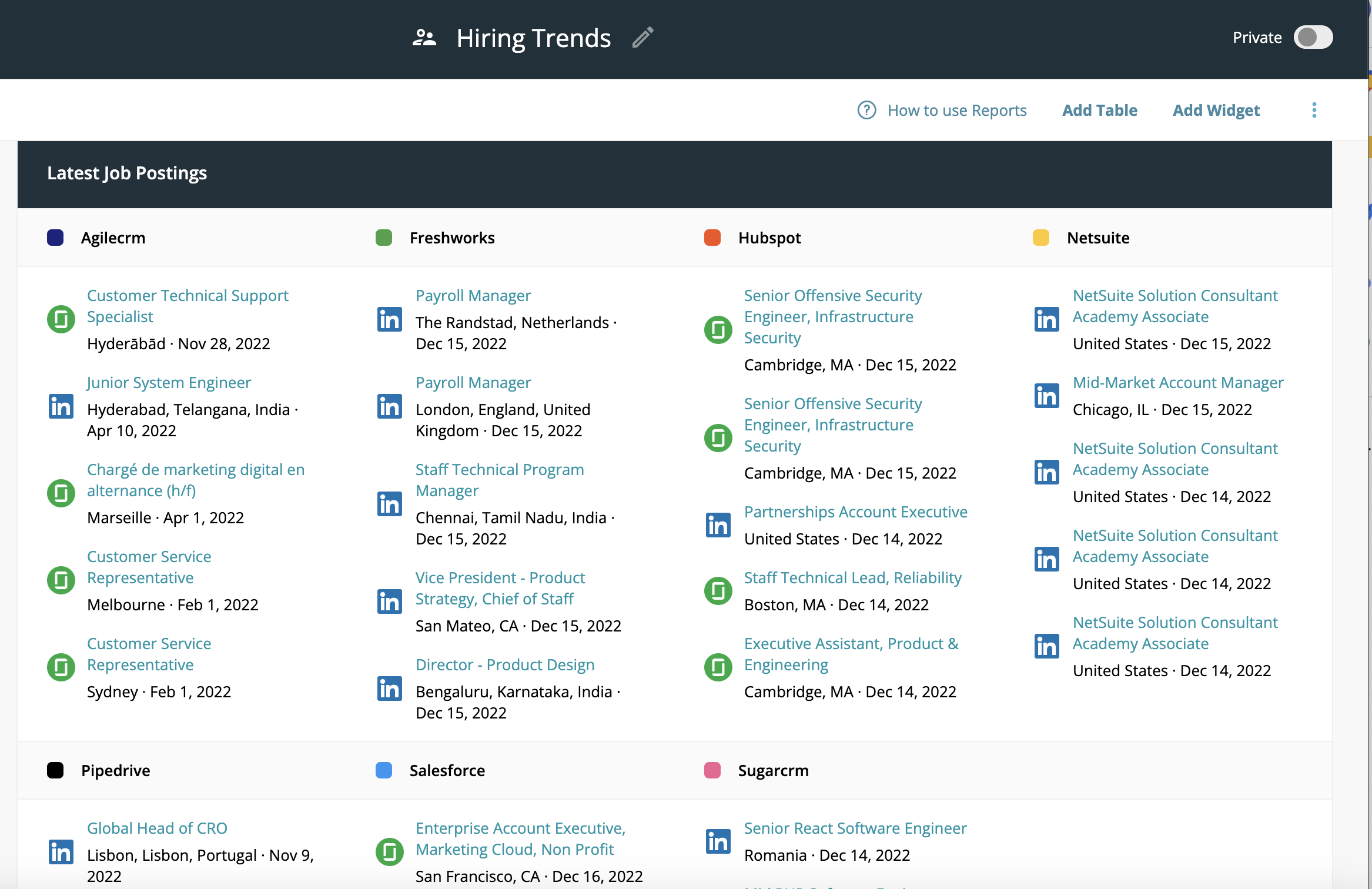
Task: Click LinkedIn icon for Netherlands Payroll Manager
Action: point(390,319)
